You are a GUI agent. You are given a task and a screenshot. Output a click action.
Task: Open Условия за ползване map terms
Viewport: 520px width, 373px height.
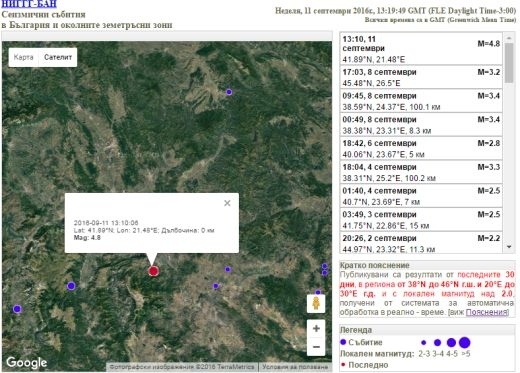[295, 367]
